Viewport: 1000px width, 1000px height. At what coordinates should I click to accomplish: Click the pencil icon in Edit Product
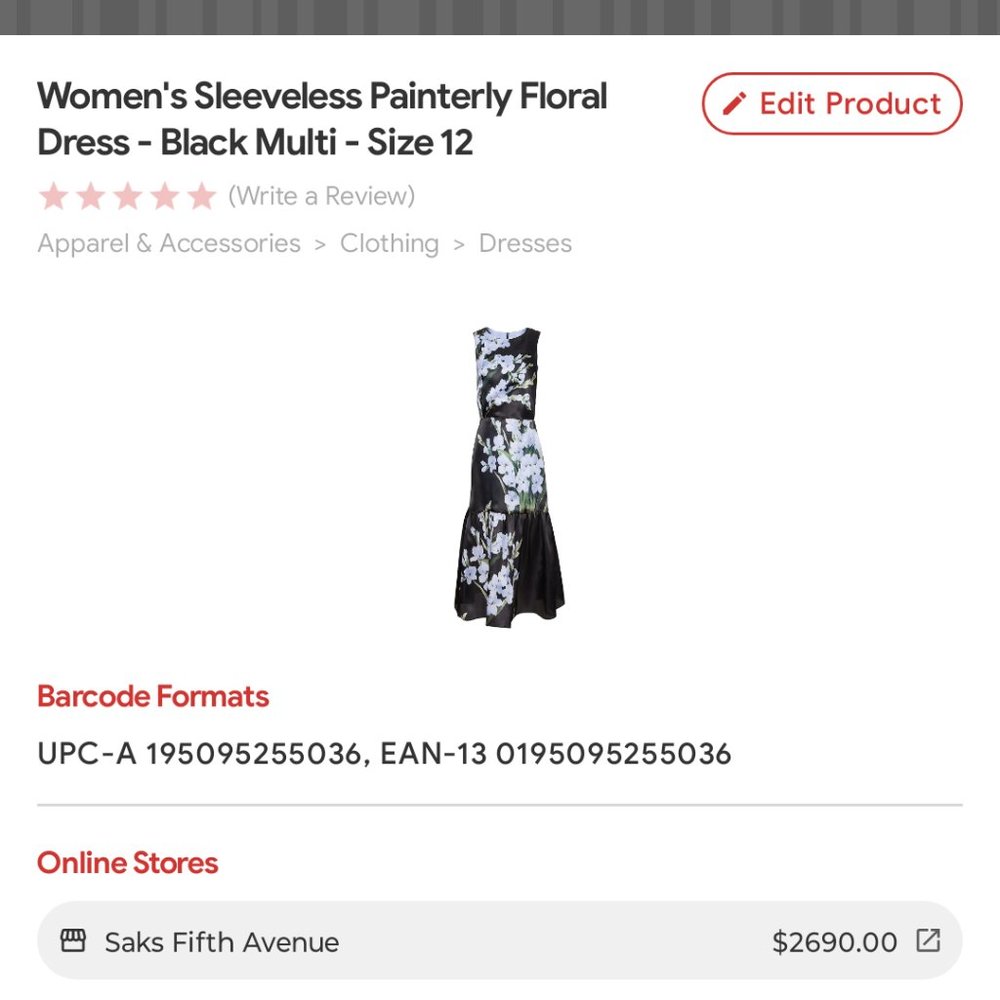click(735, 104)
